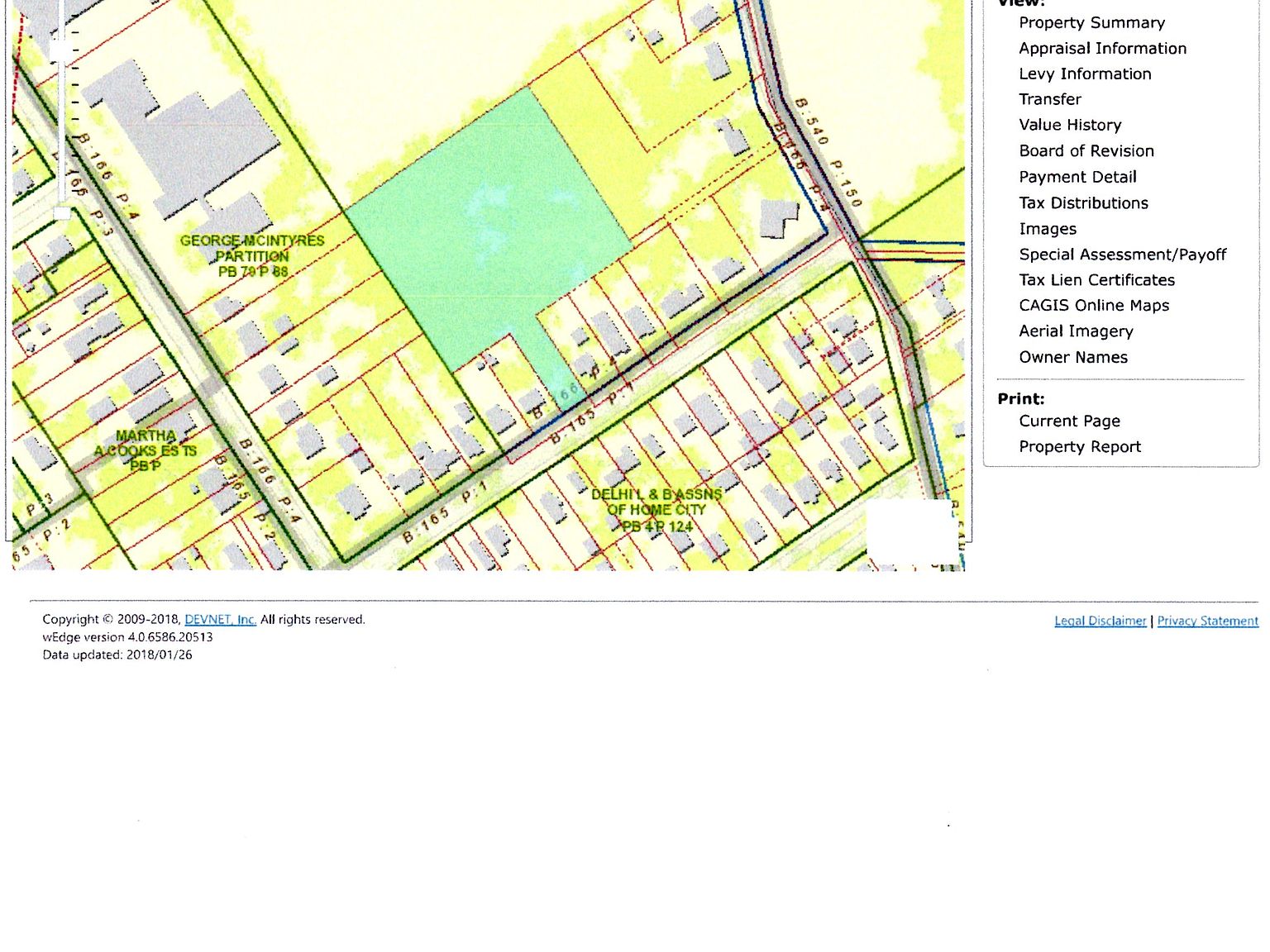This screenshot has height=952, width=1270.
Task: Open Property Summary view
Action: click(x=1091, y=23)
